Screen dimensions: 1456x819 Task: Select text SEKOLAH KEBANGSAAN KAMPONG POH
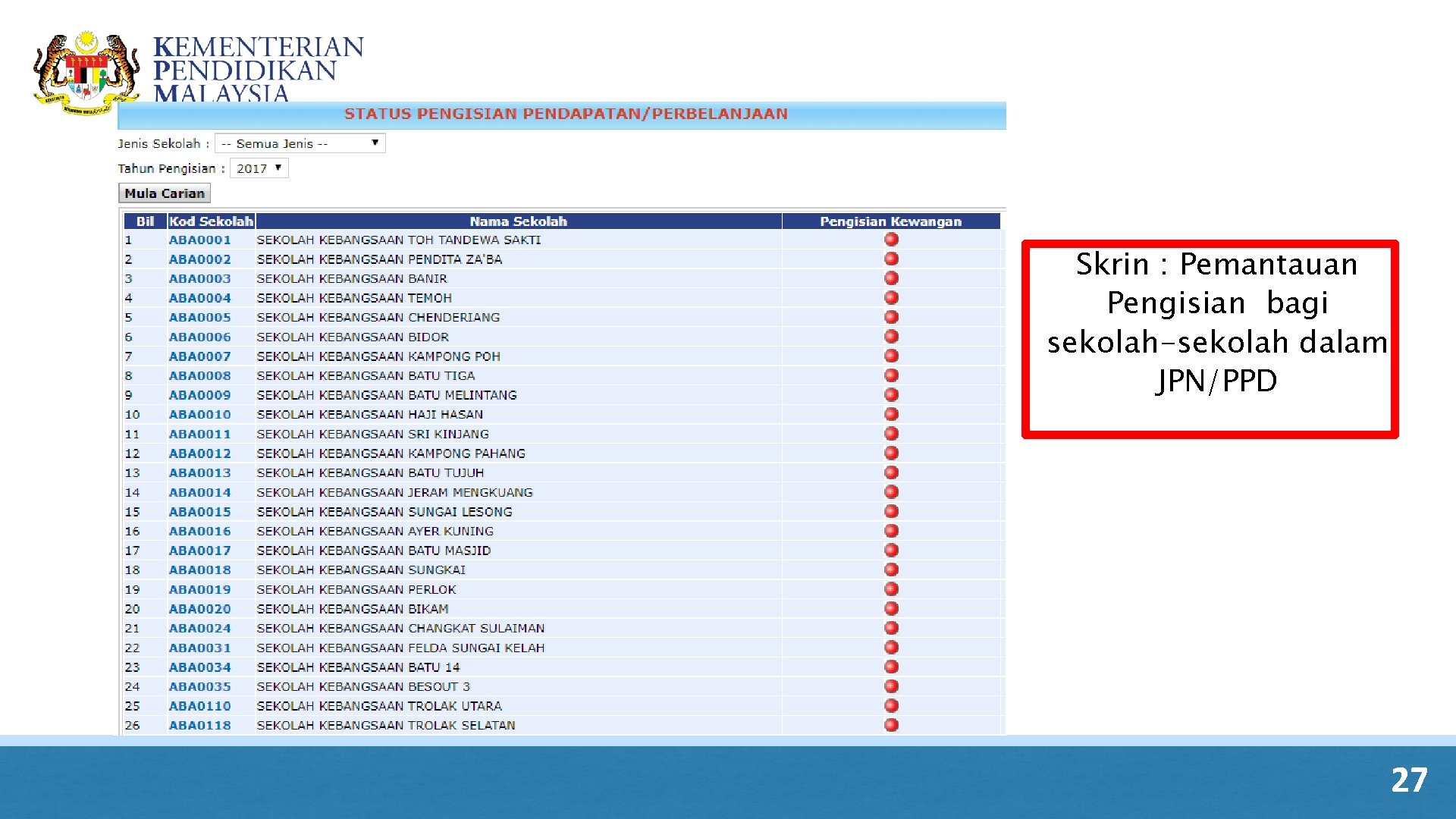pyautogui.click(x=378, y=356)
